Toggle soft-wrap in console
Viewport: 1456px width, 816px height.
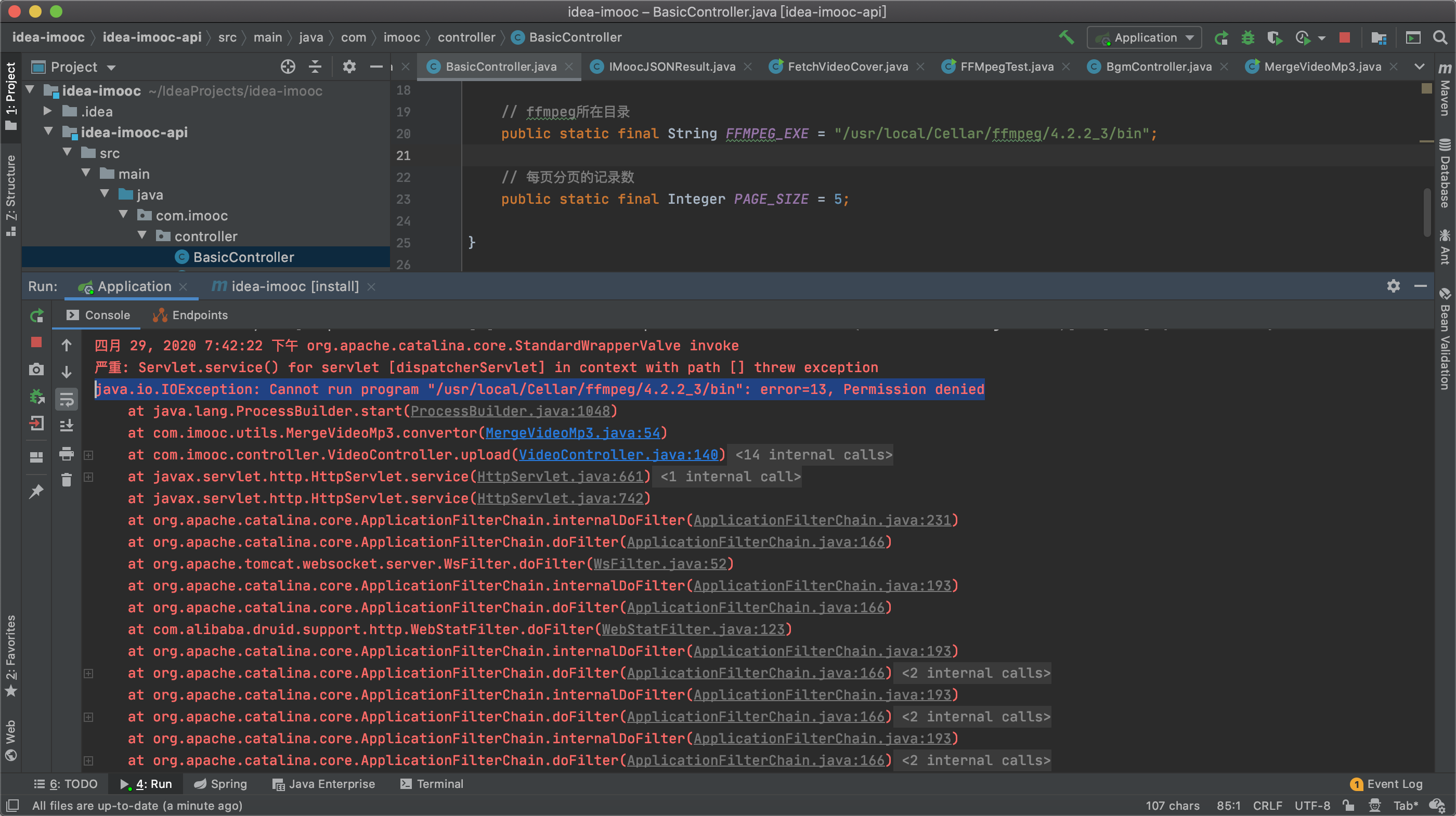tap(67, 400)
